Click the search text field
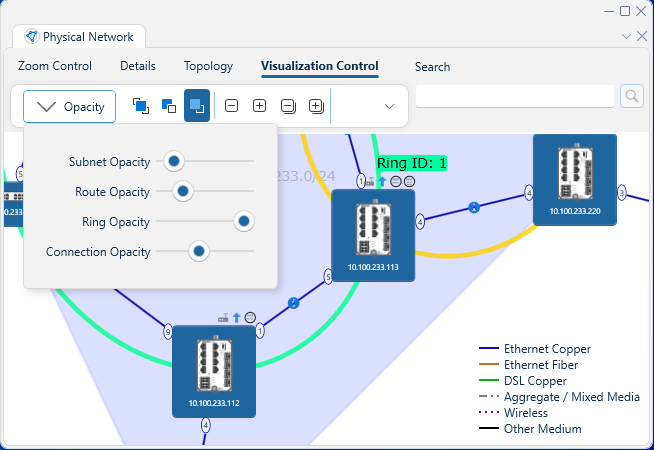The height and width of the screenshot is (450, 654). tap(515, 96)
